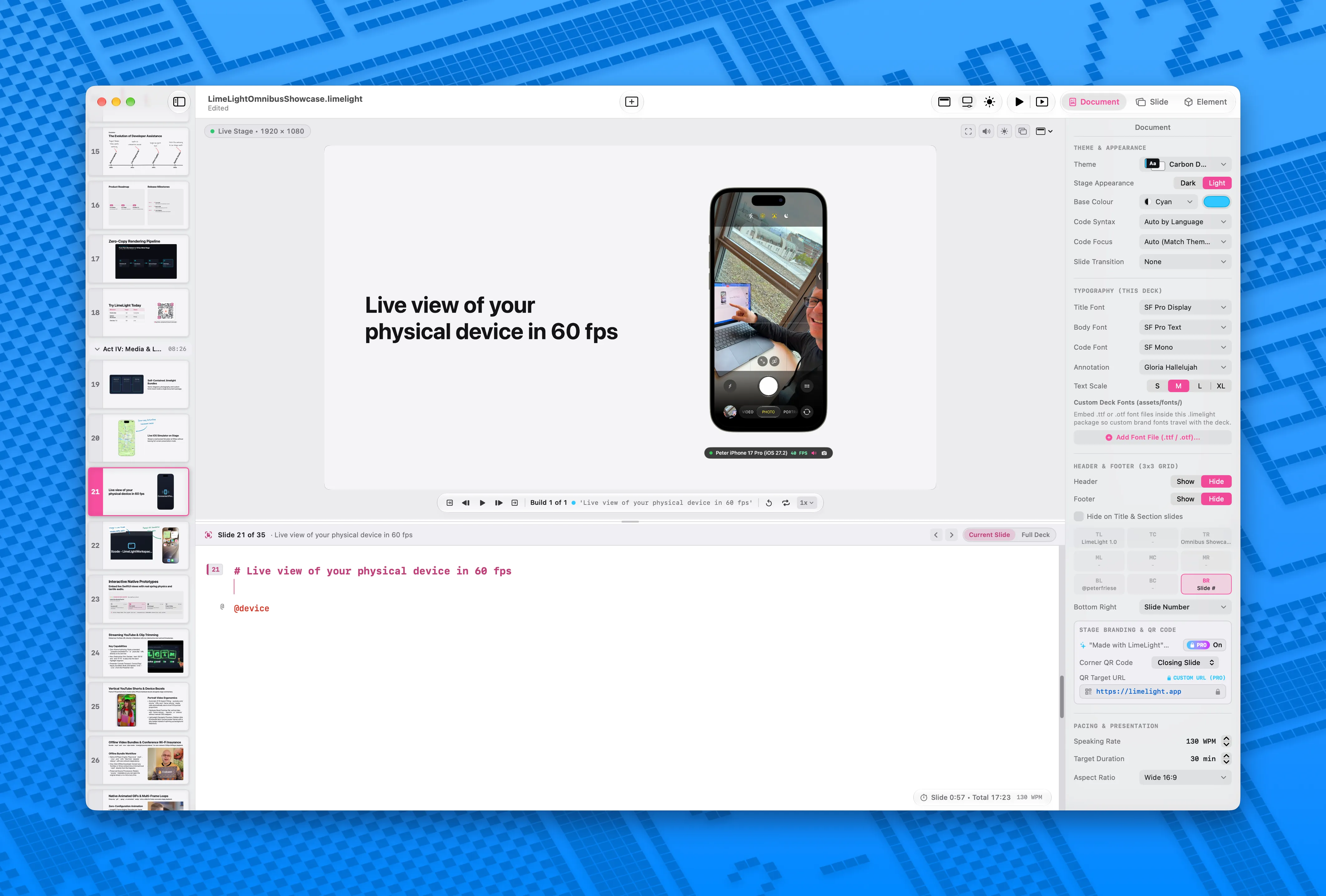Select Full Deck editor tab
The image size is (1326, 896).
pyautogui.click(x=1035, y=535)
